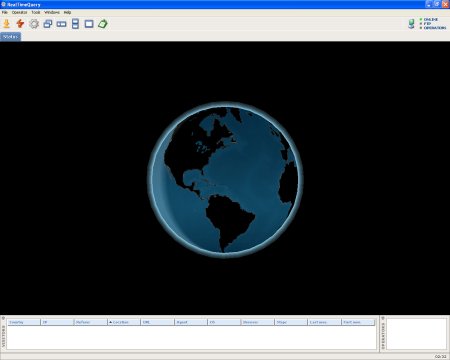Open the Operator menu
This screenshot has height=360, width=450.
[x=19, y=12]
